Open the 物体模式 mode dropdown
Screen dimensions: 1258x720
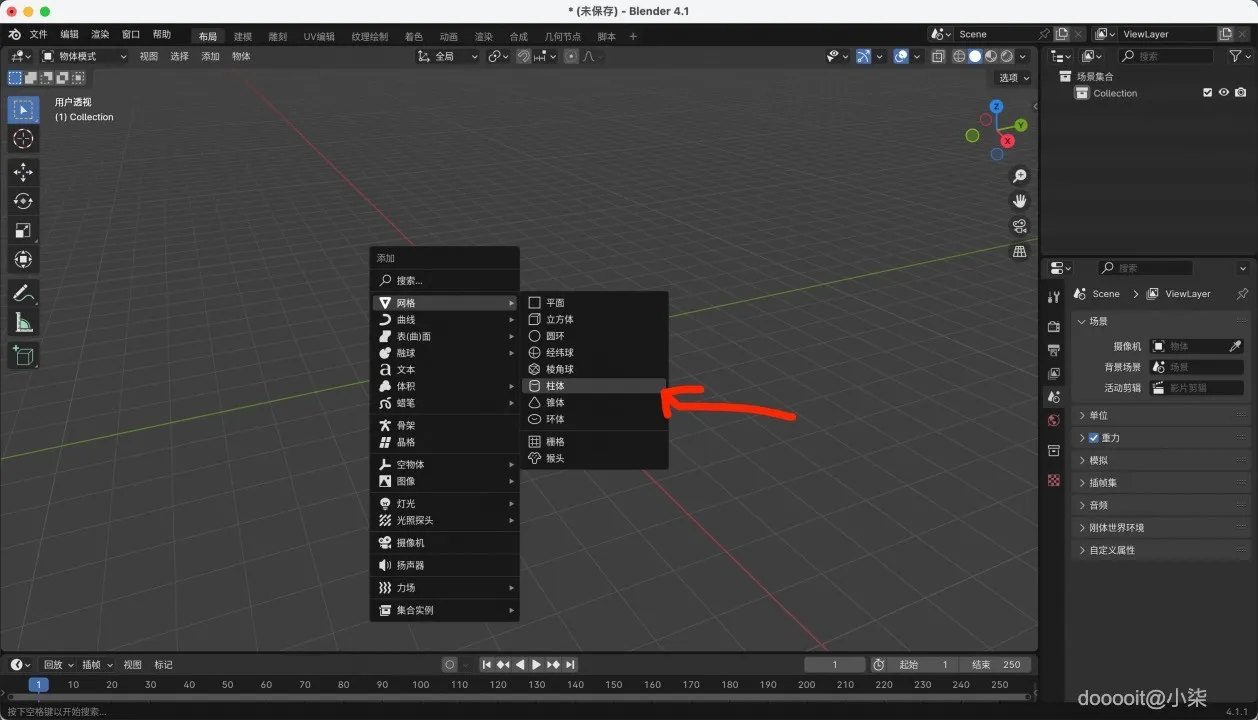click(84, 57)
